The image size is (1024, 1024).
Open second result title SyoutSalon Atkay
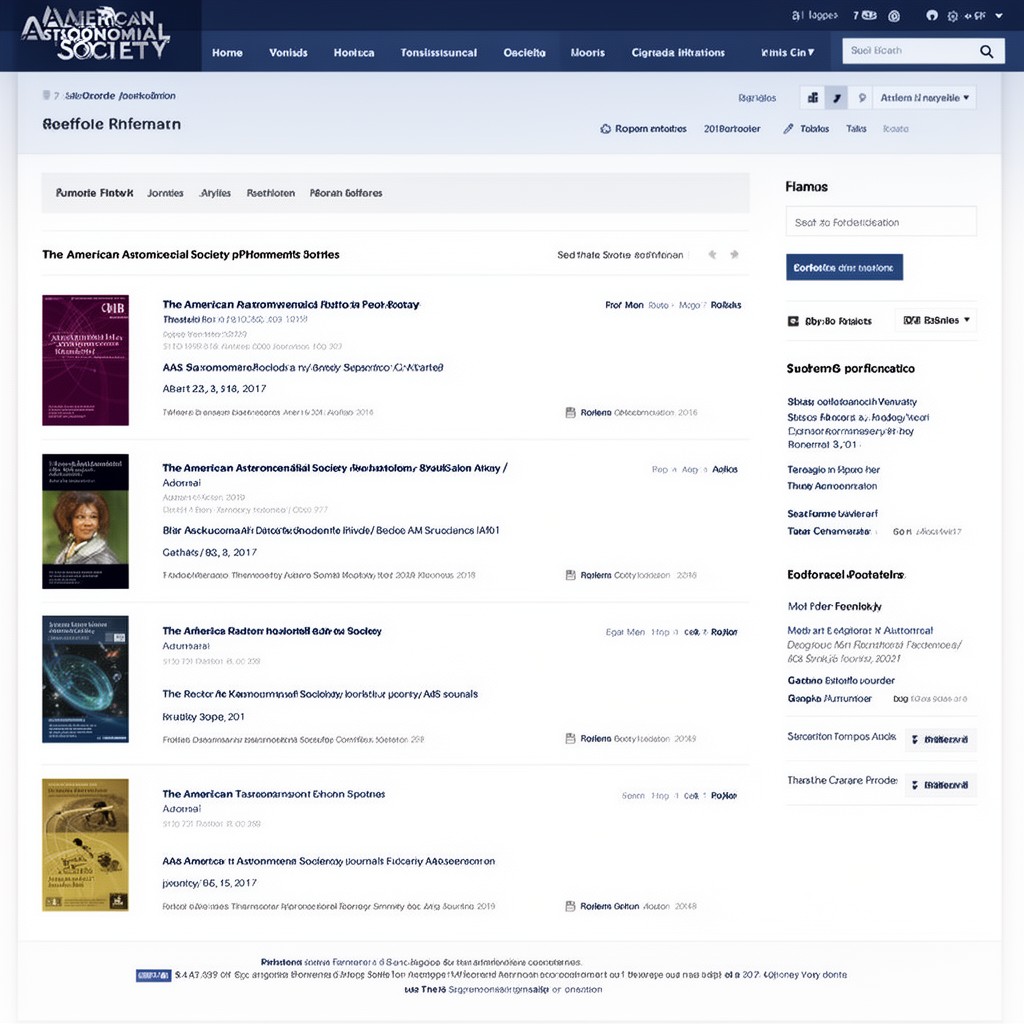point(334,468)
